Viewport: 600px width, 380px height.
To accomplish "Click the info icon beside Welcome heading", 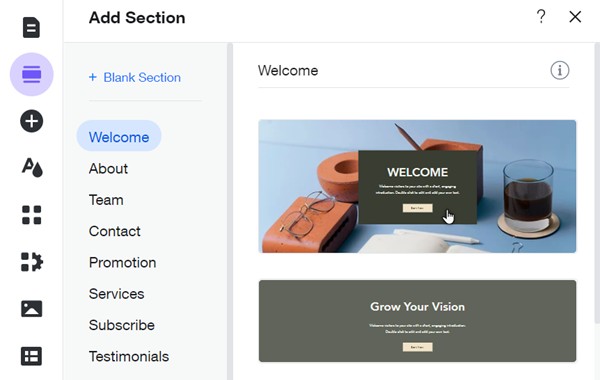I will click(559, 70).
